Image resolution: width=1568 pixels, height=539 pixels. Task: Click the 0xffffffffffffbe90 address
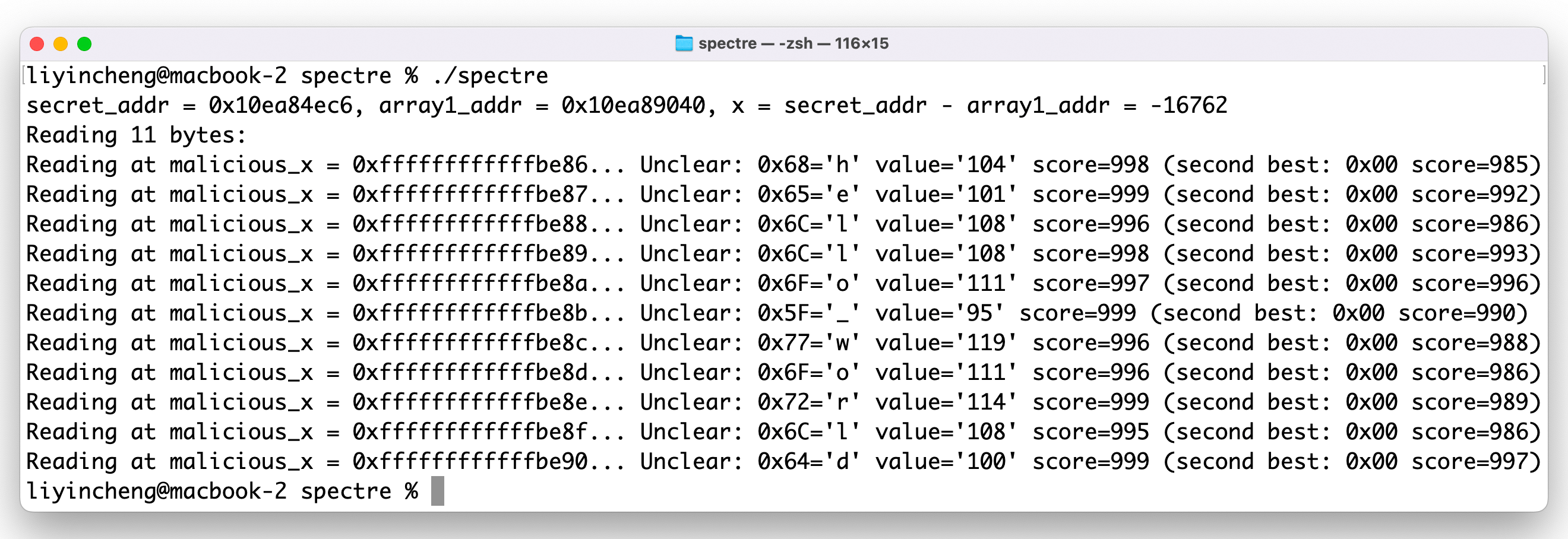[470, 462]
